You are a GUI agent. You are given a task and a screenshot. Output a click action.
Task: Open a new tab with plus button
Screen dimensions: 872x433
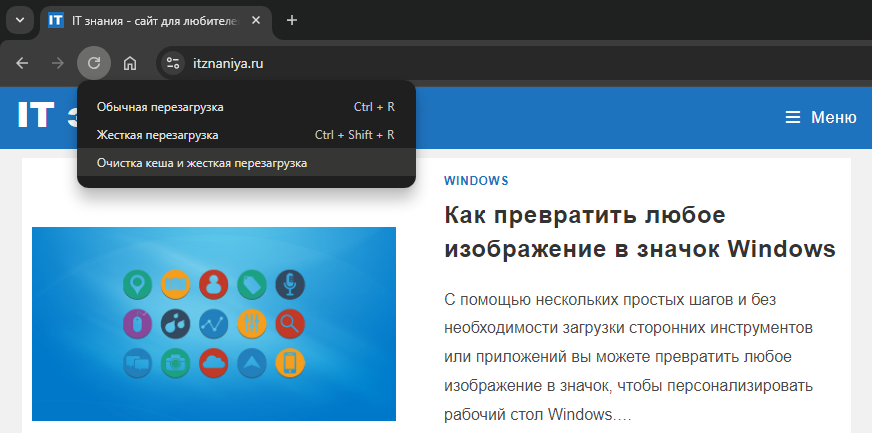pyautogui.click(x=292, y=21)
